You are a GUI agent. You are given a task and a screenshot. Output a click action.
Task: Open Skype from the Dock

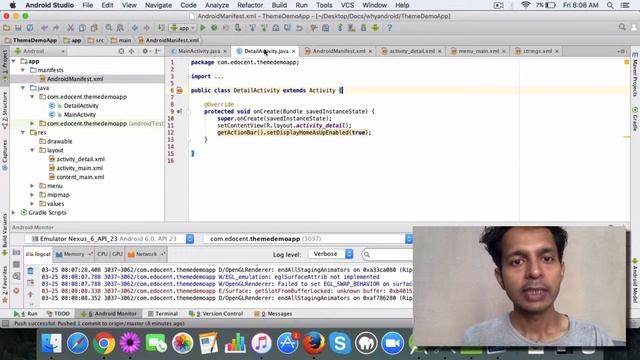click(340, 343)
